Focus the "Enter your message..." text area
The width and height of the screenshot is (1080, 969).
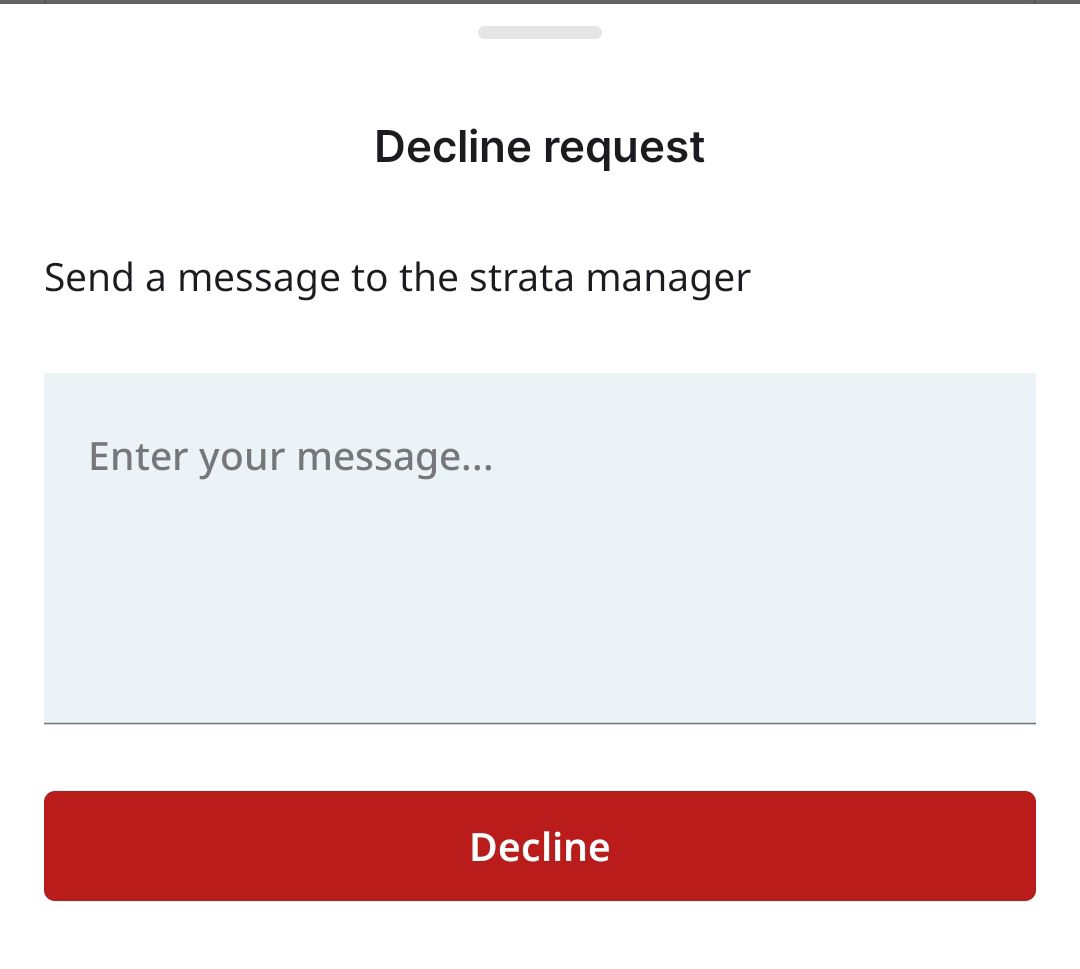[x=540, y=547]
